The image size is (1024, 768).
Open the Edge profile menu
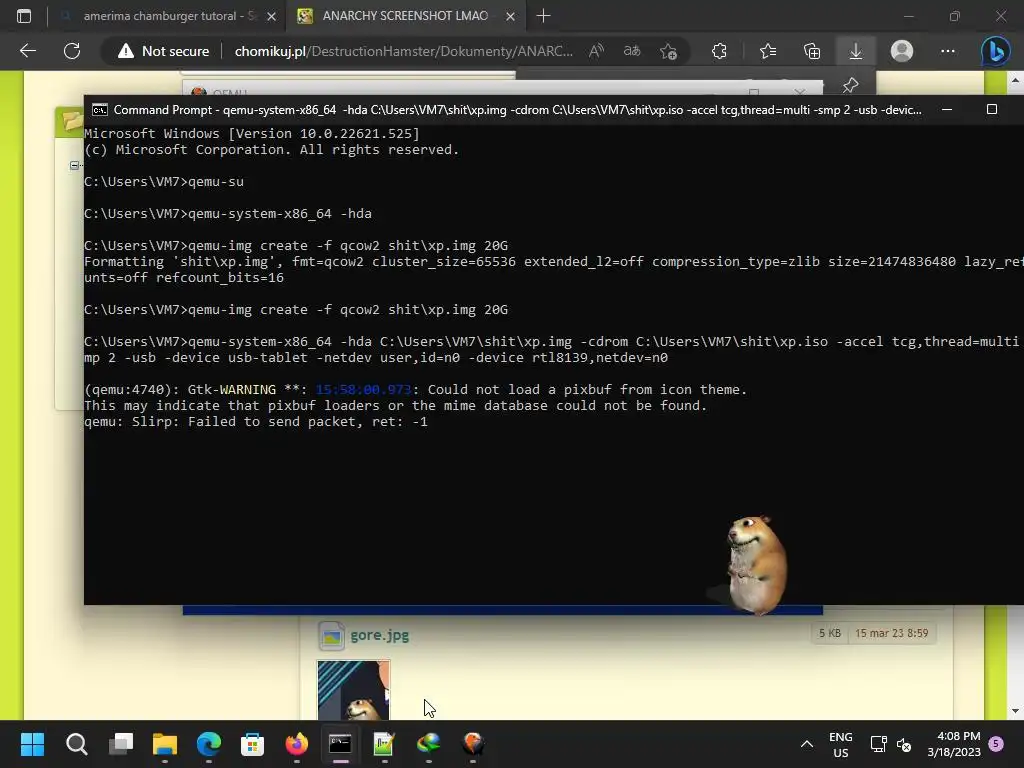tap(902, 51)
